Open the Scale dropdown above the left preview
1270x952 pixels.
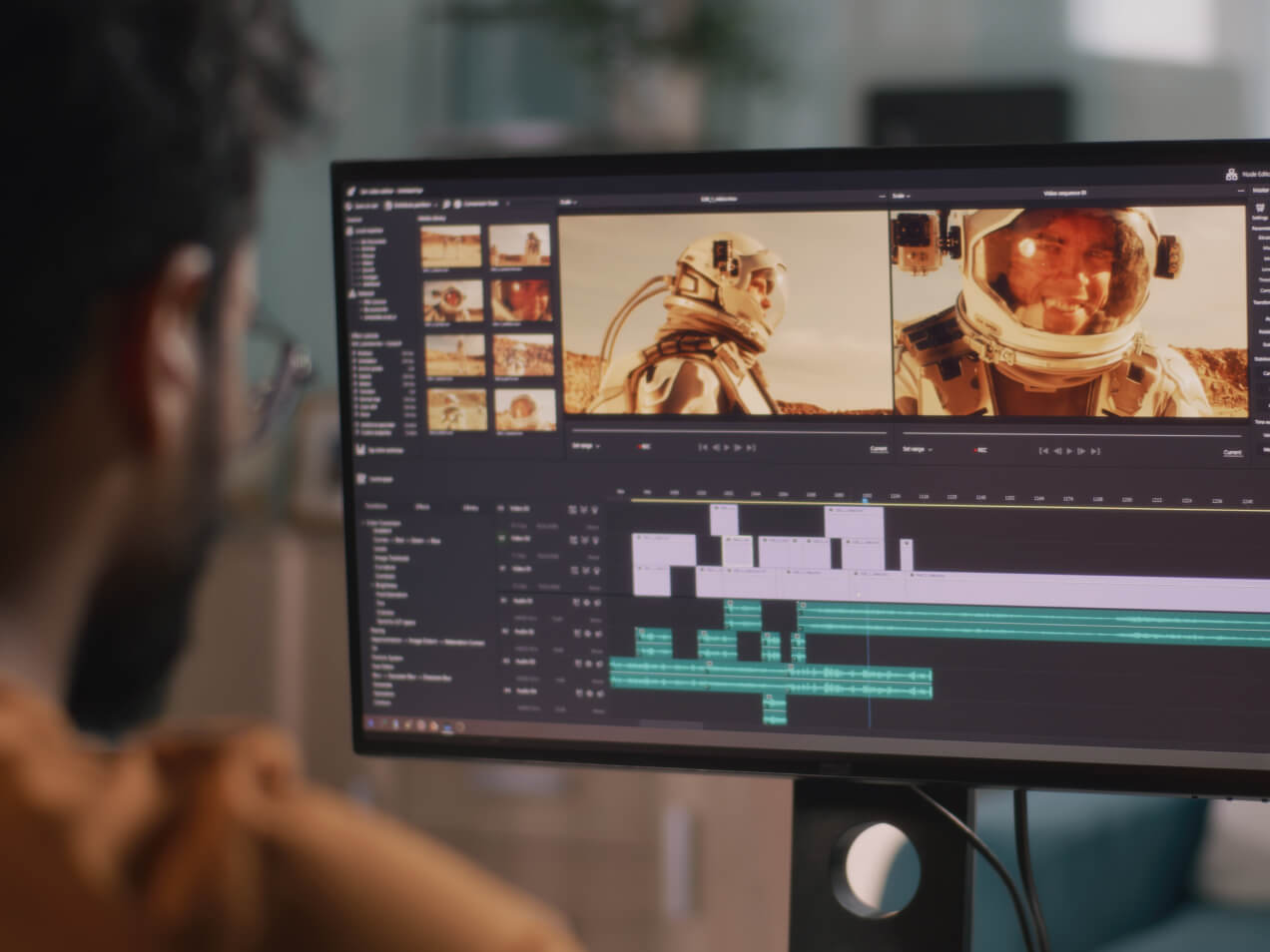coord(569,202)
